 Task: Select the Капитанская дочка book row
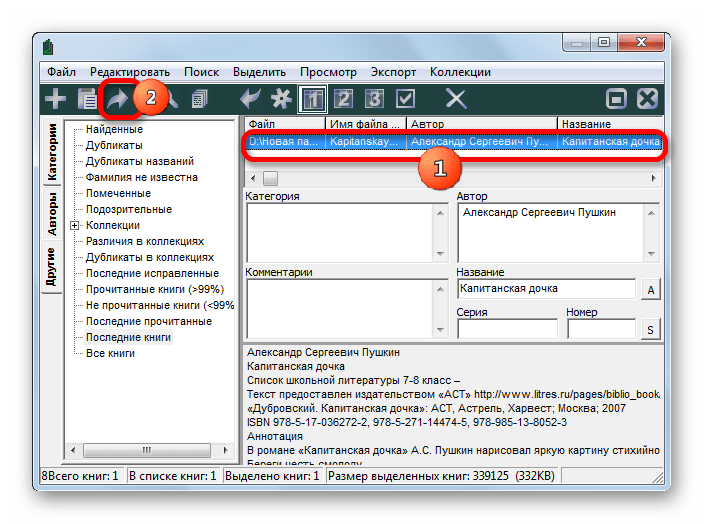tap(454, 141)
